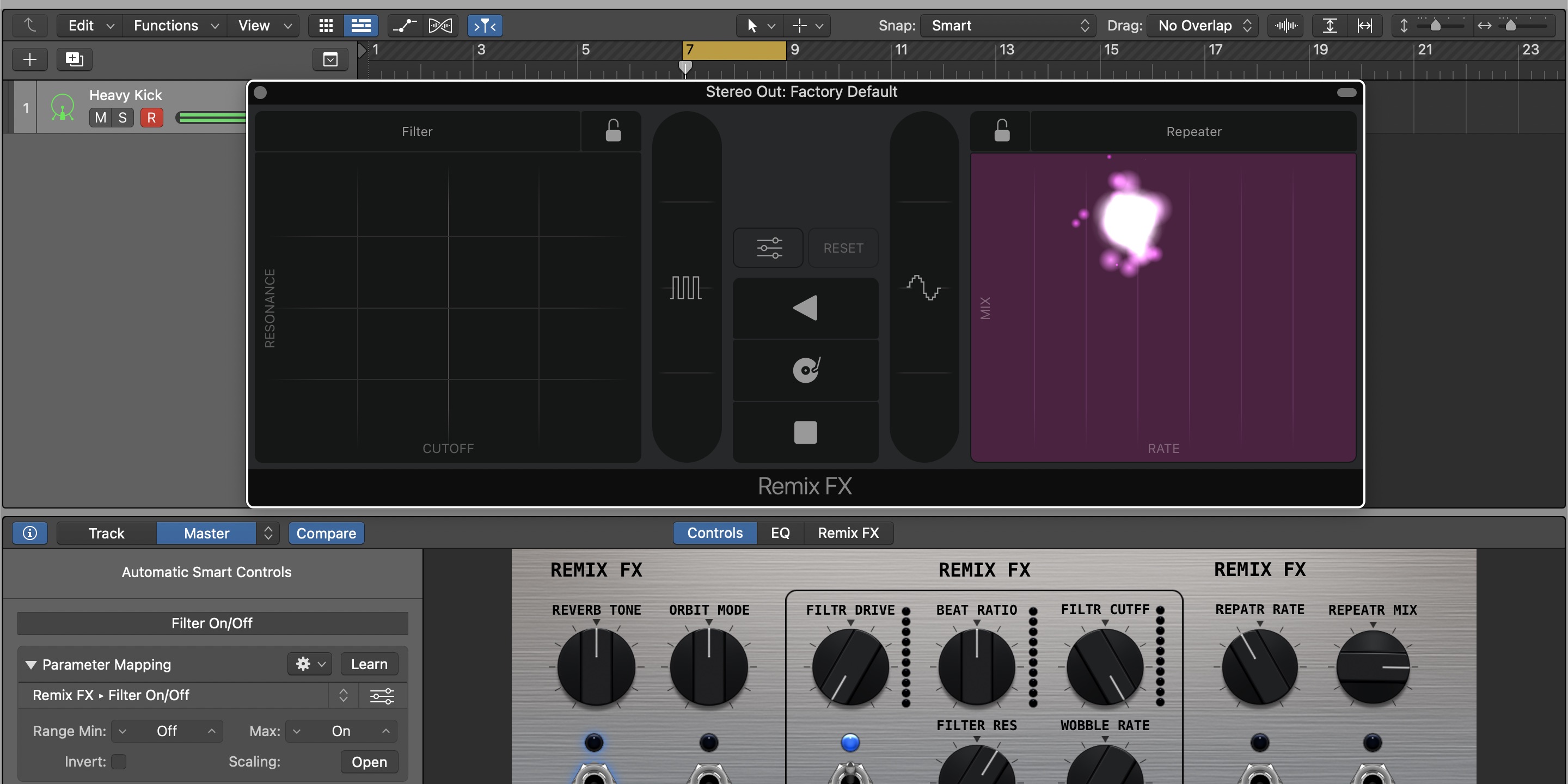Switch to Live Loops grid view
Image resolution: width=1568 pixels, height=784 pixels.
point(325,26)
